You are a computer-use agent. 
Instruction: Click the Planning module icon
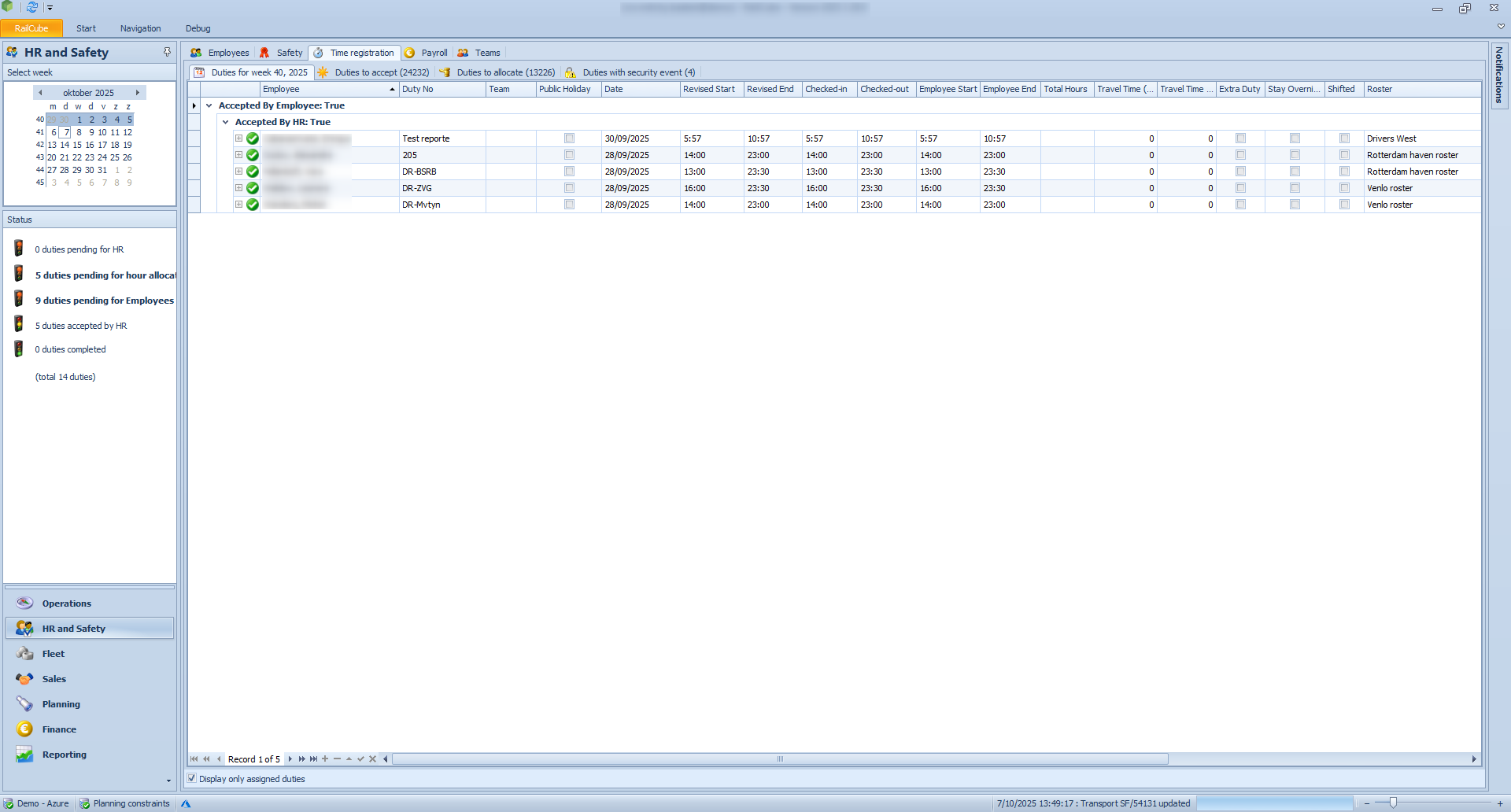pyautogui.click(x=25, y=704)
